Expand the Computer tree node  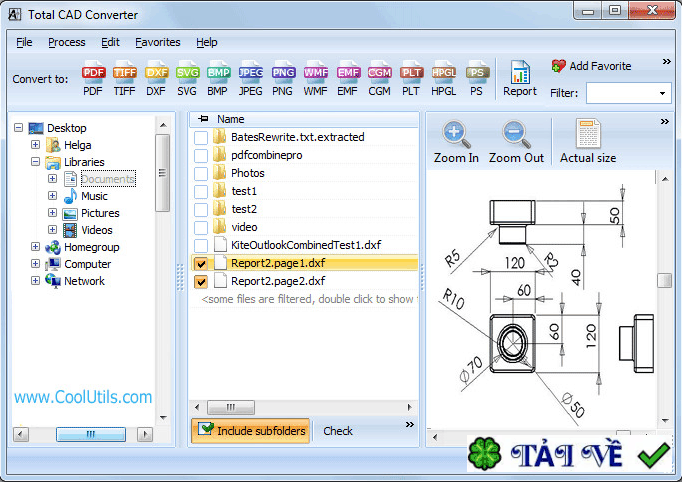tap(35, 264)
